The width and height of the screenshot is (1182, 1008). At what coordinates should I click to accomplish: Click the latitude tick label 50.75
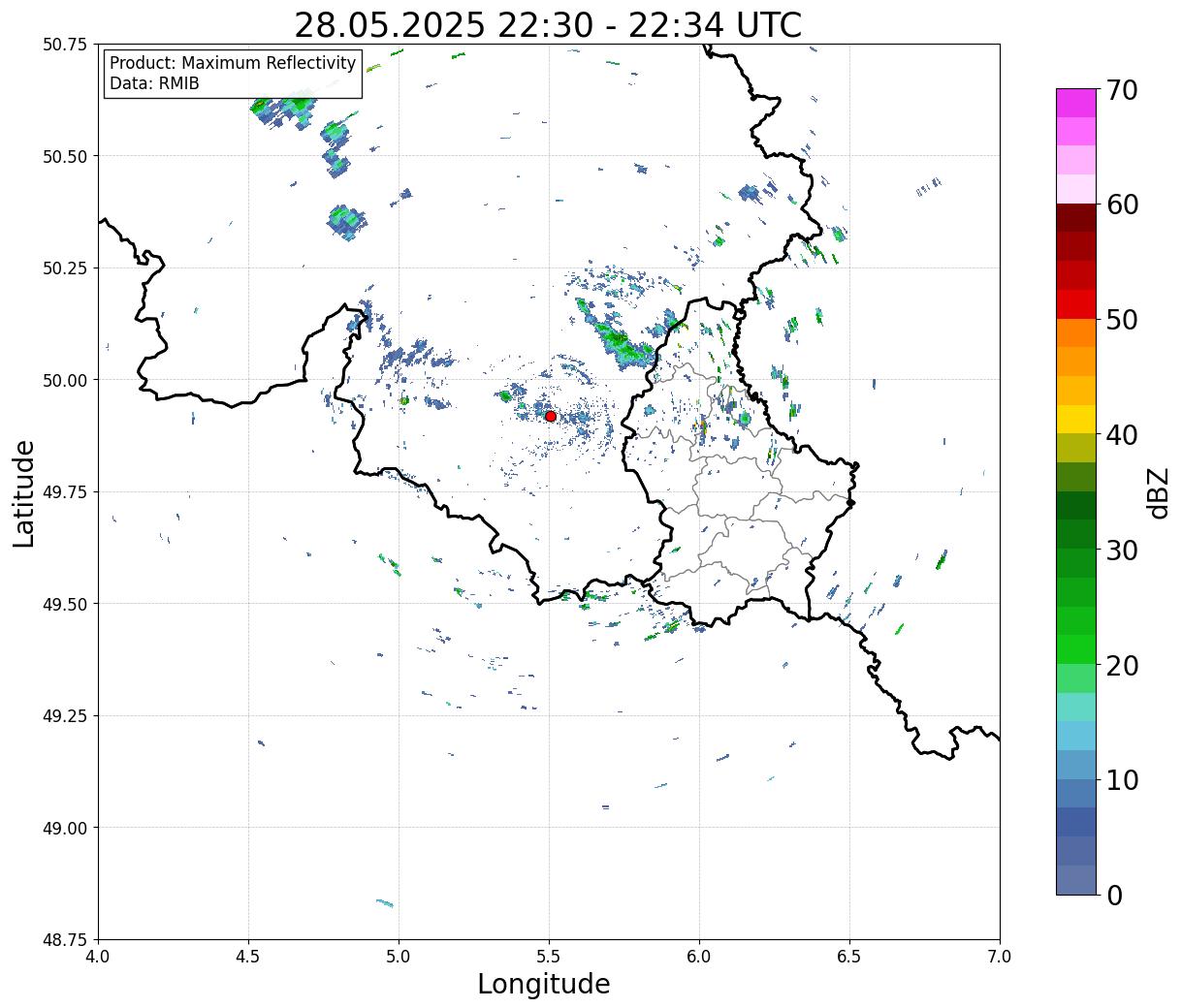tap(64, 45)
